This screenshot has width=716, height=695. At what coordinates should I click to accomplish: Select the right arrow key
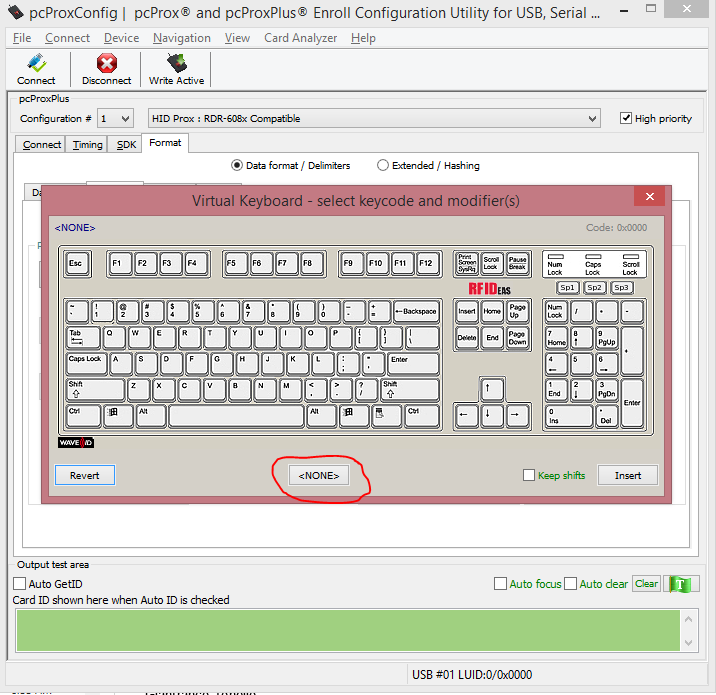[x=517, y=416]
